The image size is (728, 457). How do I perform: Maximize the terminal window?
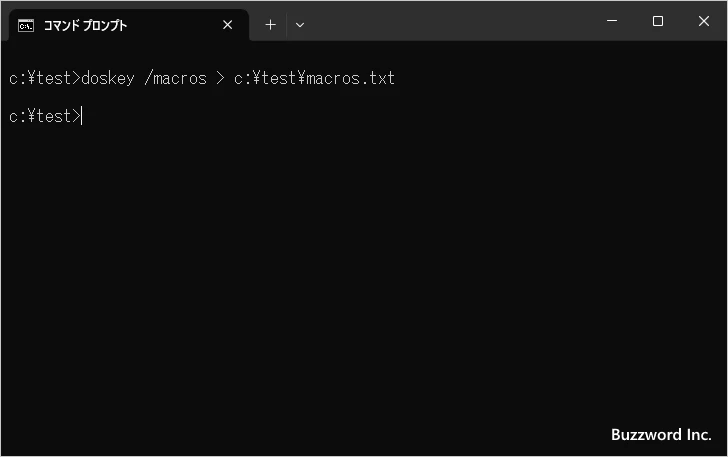point(657,21)
